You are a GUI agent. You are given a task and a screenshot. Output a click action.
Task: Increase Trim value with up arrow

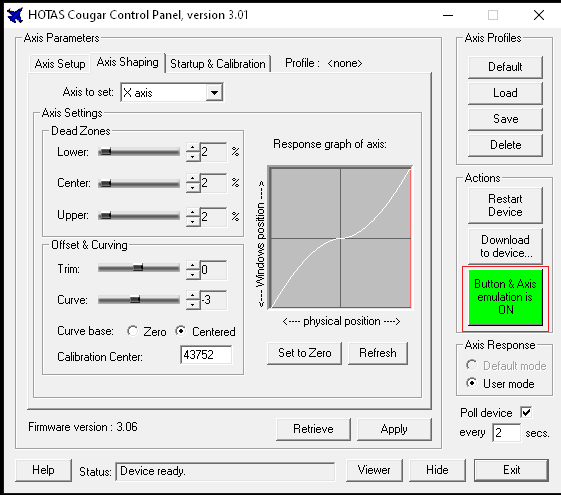pos(193,265)
